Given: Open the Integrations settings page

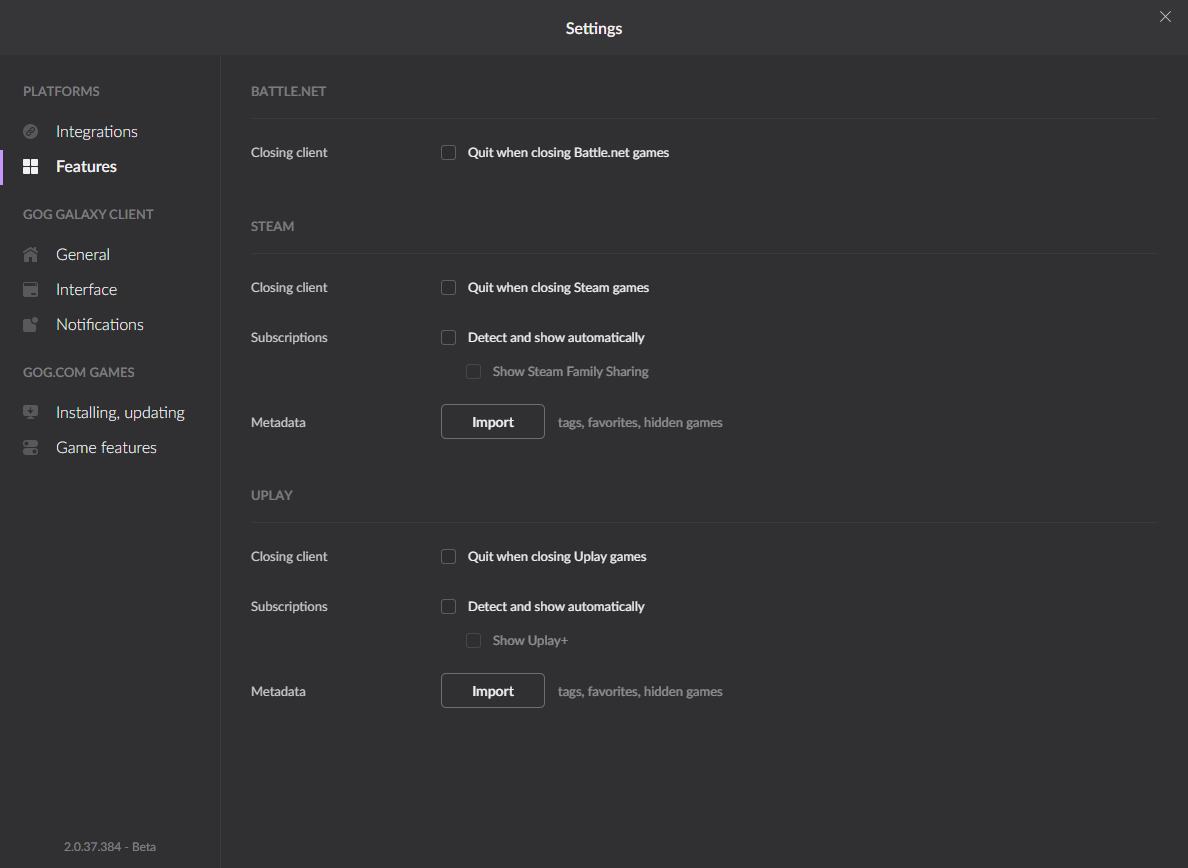Looking at the screenshot, I should (x=97, y=132).
